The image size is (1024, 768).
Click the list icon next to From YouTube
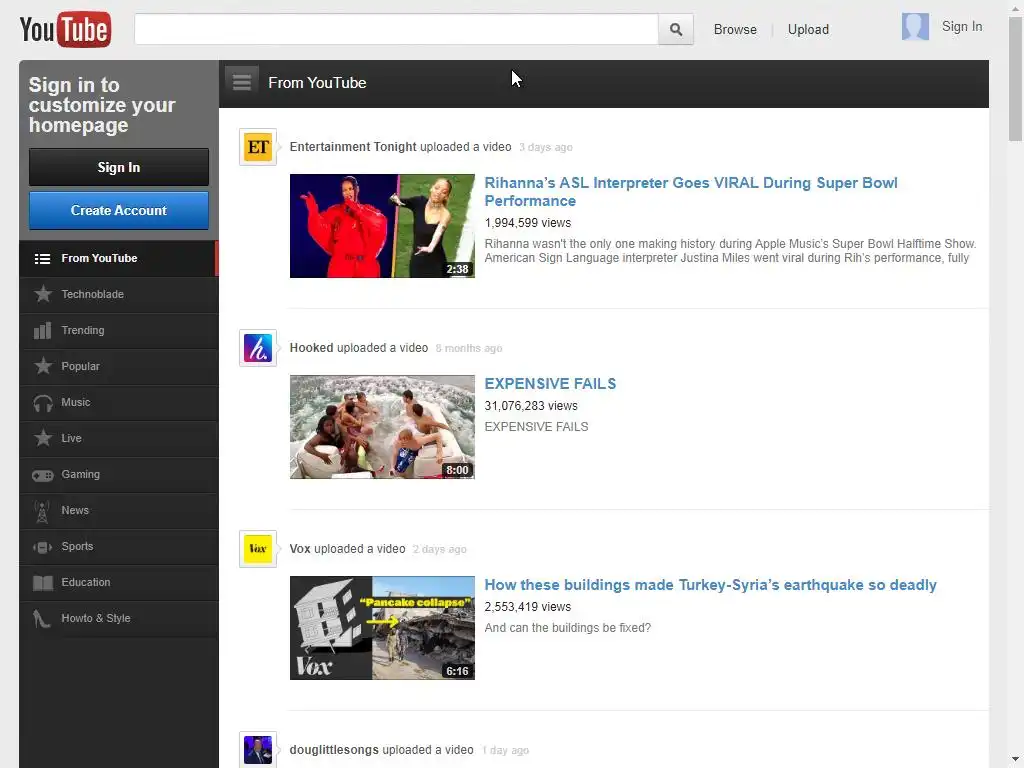tap(42, 259)
